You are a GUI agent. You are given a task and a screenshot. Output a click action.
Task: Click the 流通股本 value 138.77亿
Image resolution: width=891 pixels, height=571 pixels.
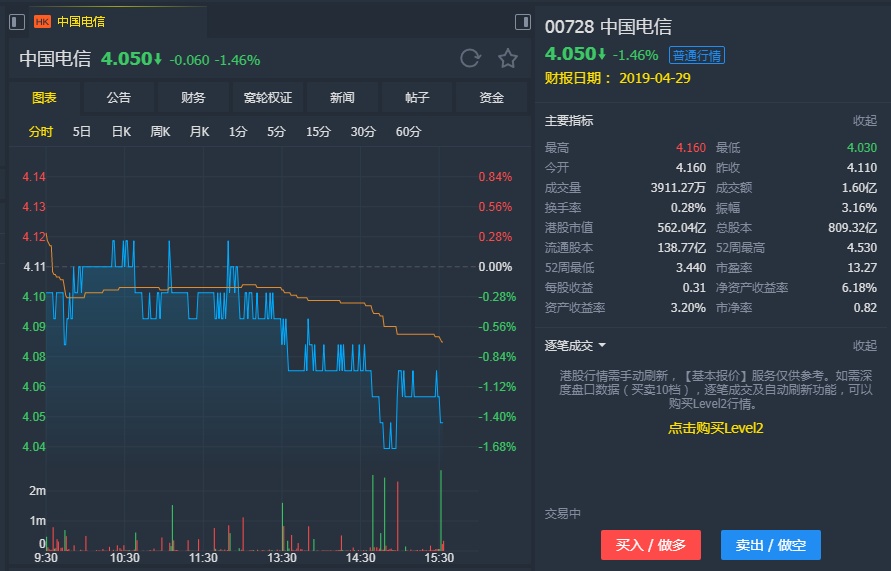point(681,248)
